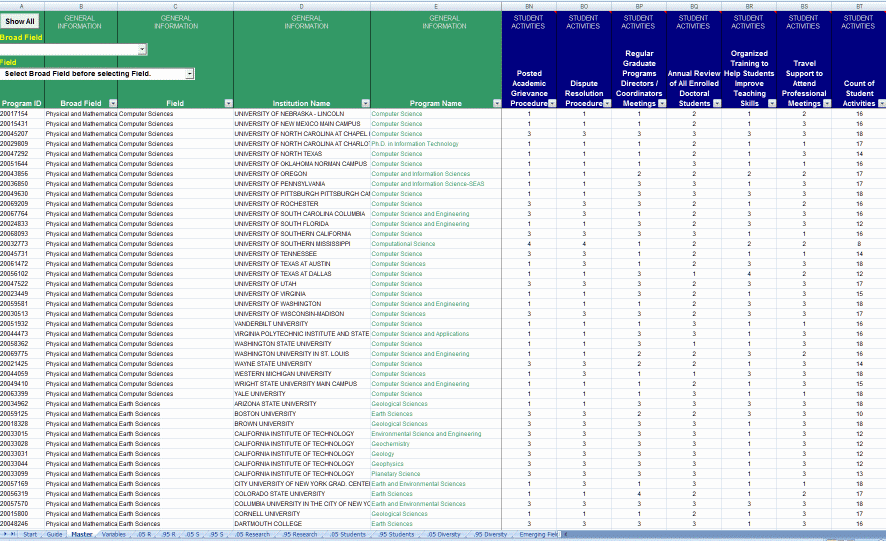Open the Geophysics program link
This screenshot has width=886, height=541.
click(x=387, y=464)
